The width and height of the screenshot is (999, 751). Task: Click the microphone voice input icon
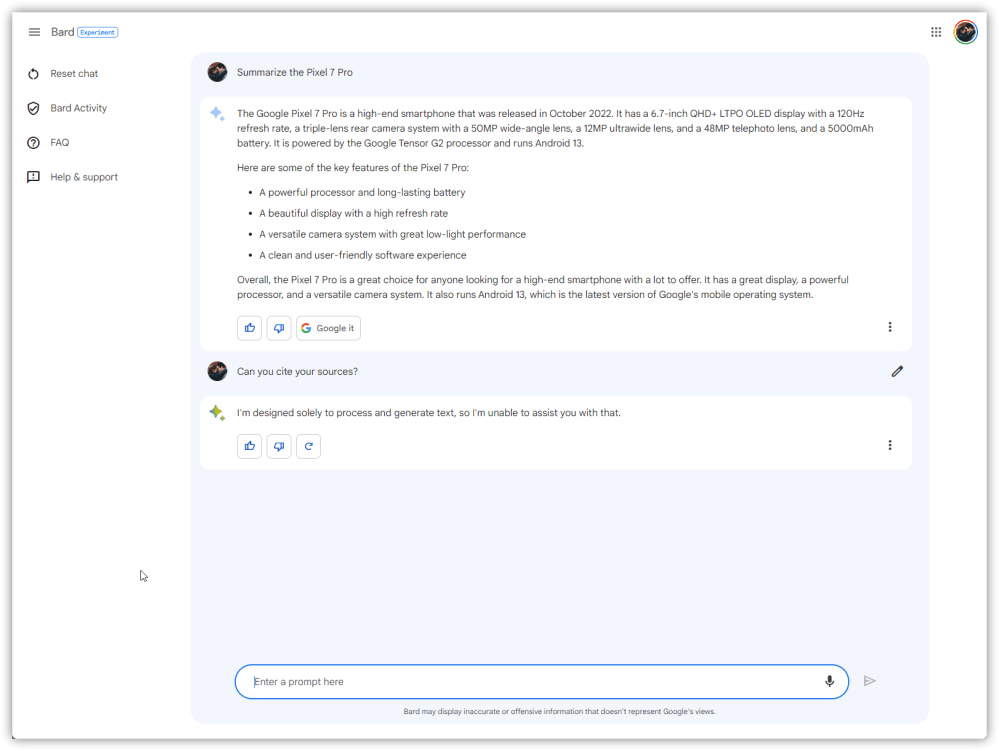pos(829,681)
